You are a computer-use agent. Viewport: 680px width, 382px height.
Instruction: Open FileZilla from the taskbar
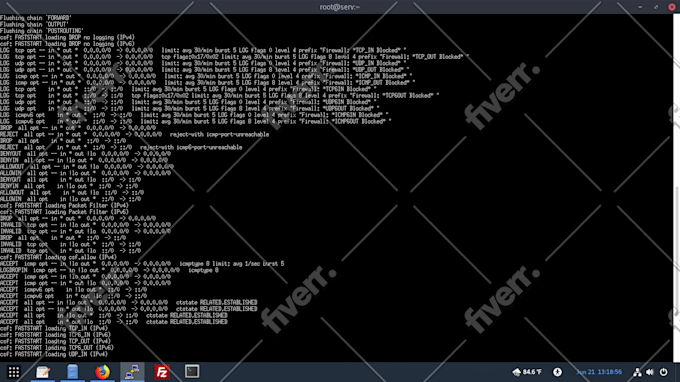[162, 372]
